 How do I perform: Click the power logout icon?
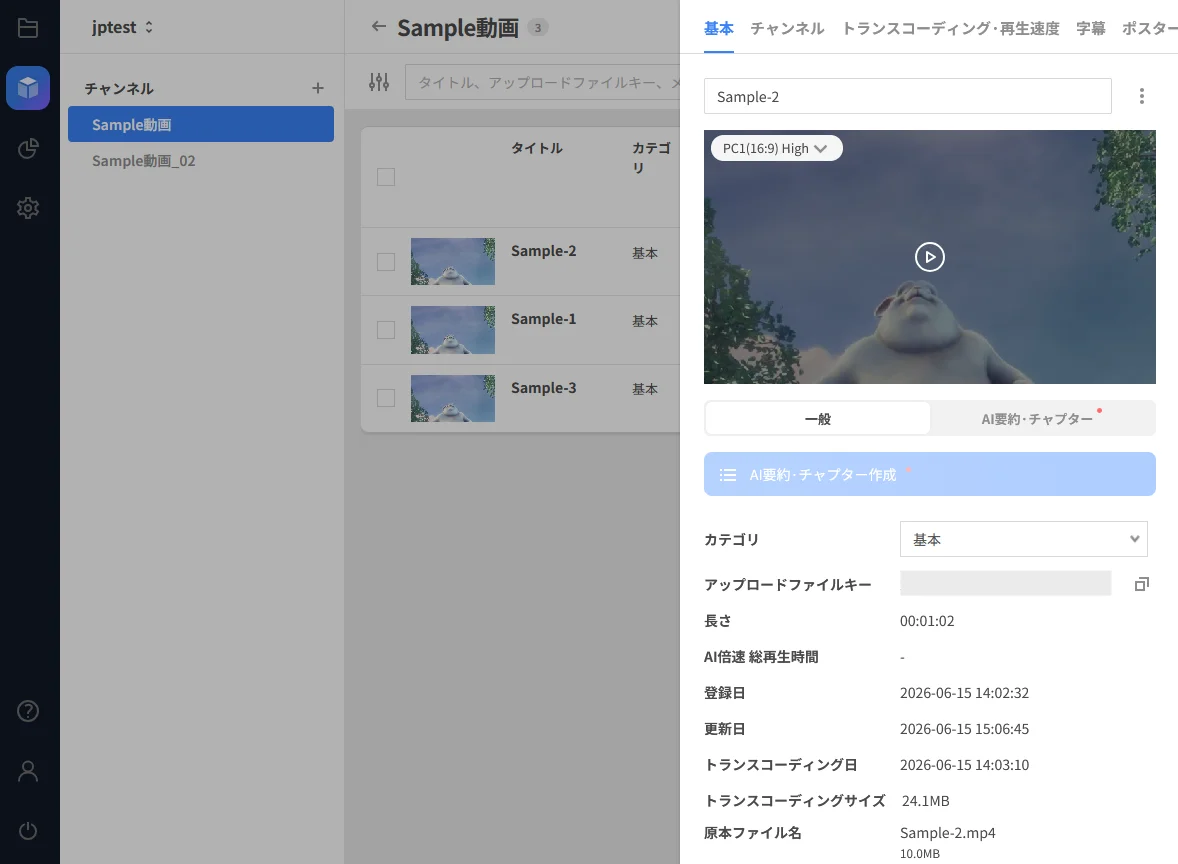pos(28,831)
